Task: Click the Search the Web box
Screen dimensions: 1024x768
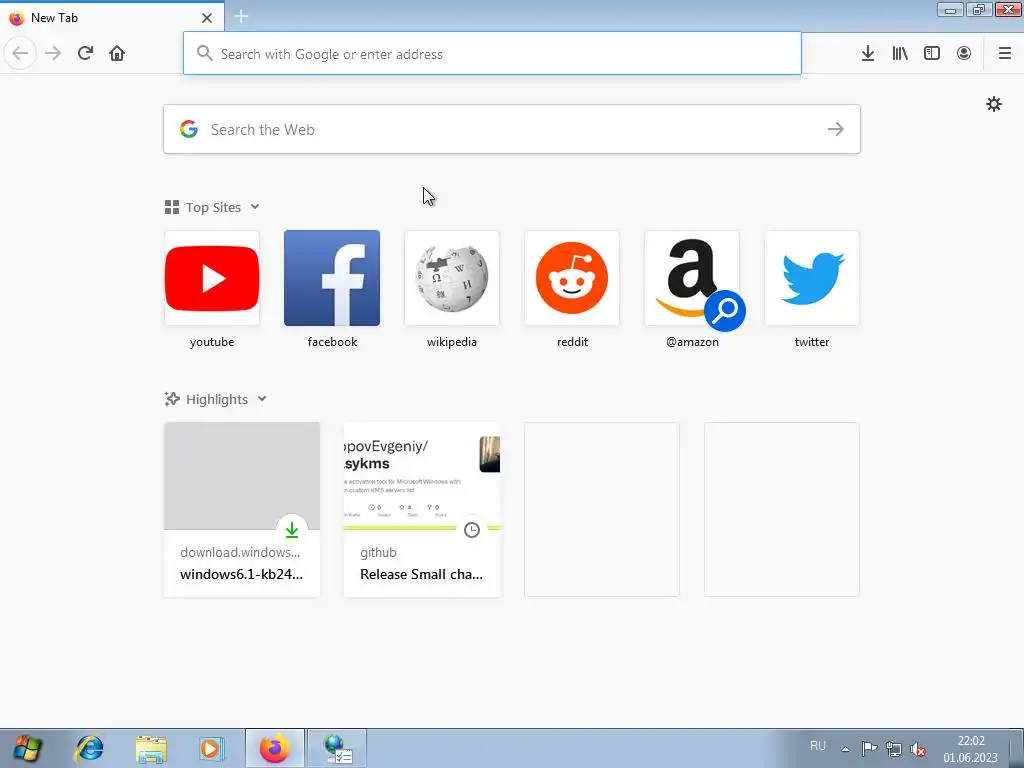Action: 511,129
